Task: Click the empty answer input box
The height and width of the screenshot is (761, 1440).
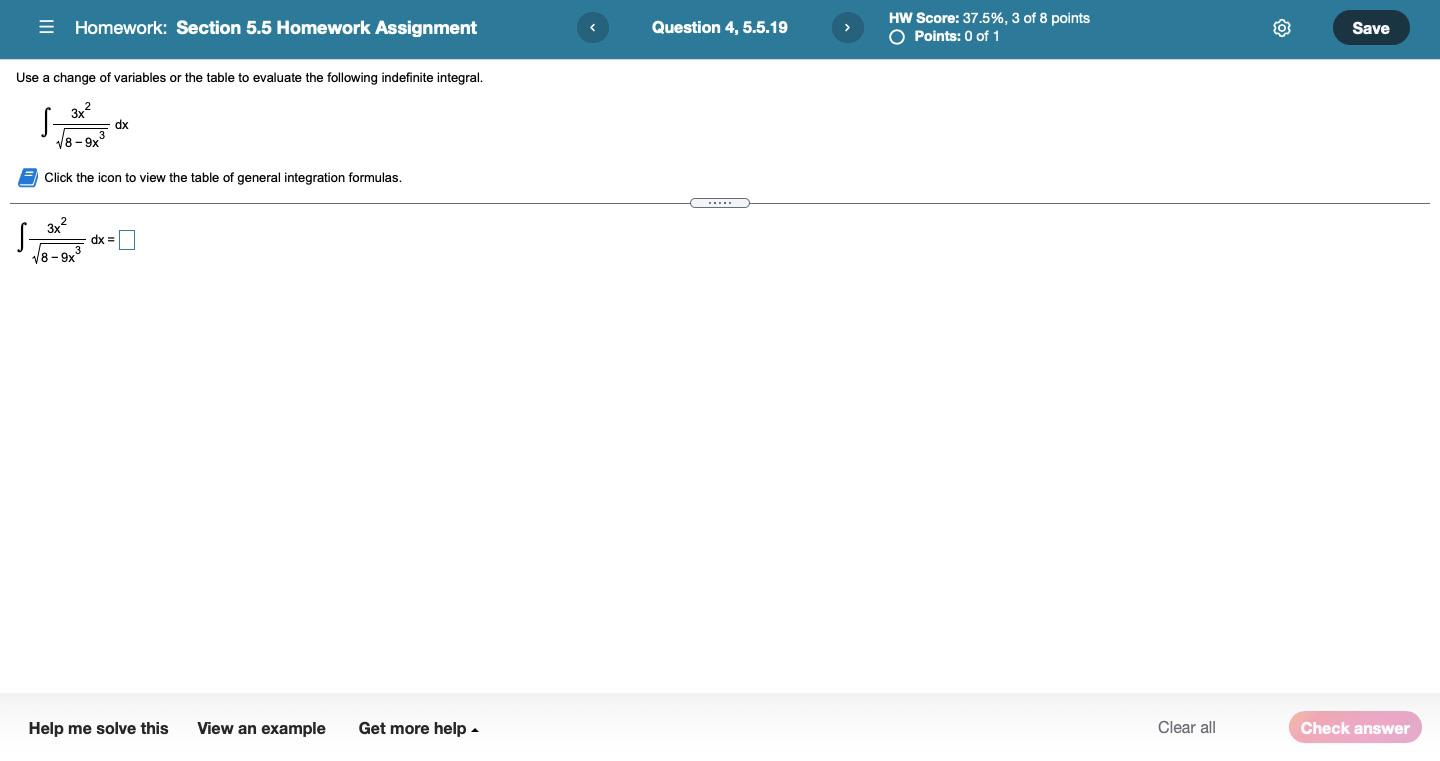Action: [x=126, y=240]
